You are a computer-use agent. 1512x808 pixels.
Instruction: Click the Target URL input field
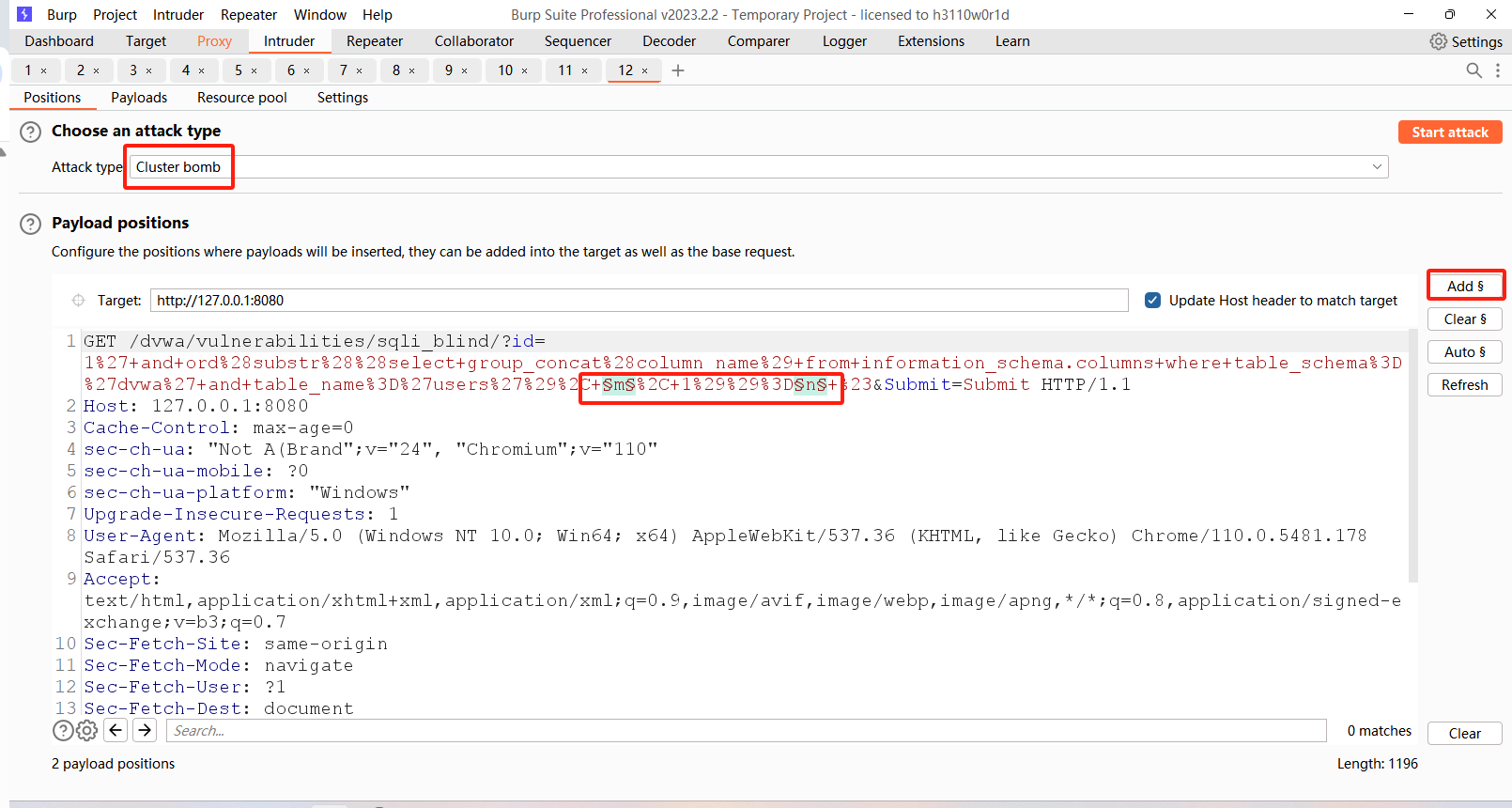pos(639,301)
